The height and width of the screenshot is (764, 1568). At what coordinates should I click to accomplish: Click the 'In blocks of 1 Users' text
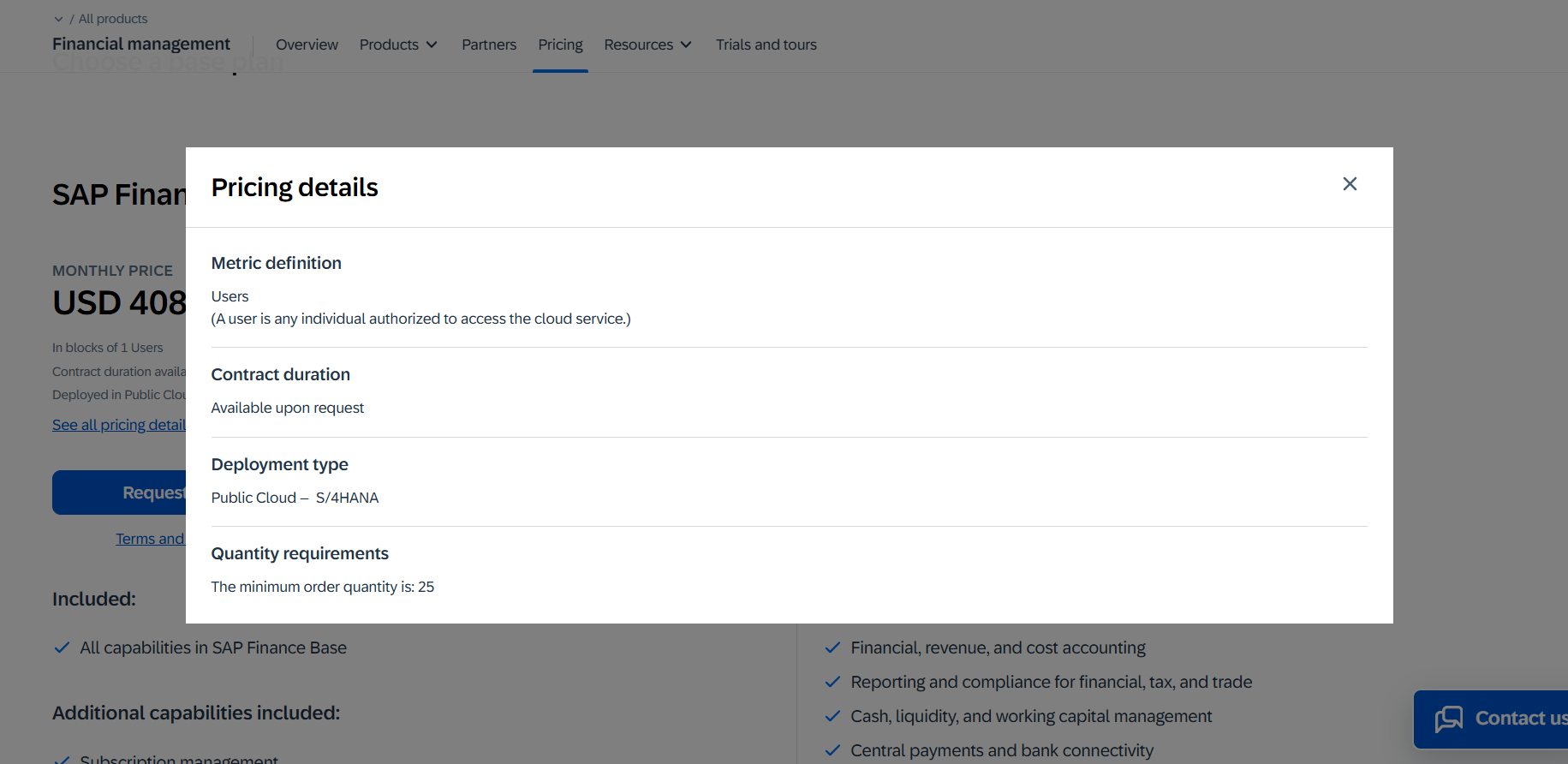click(x=107, y=348)
